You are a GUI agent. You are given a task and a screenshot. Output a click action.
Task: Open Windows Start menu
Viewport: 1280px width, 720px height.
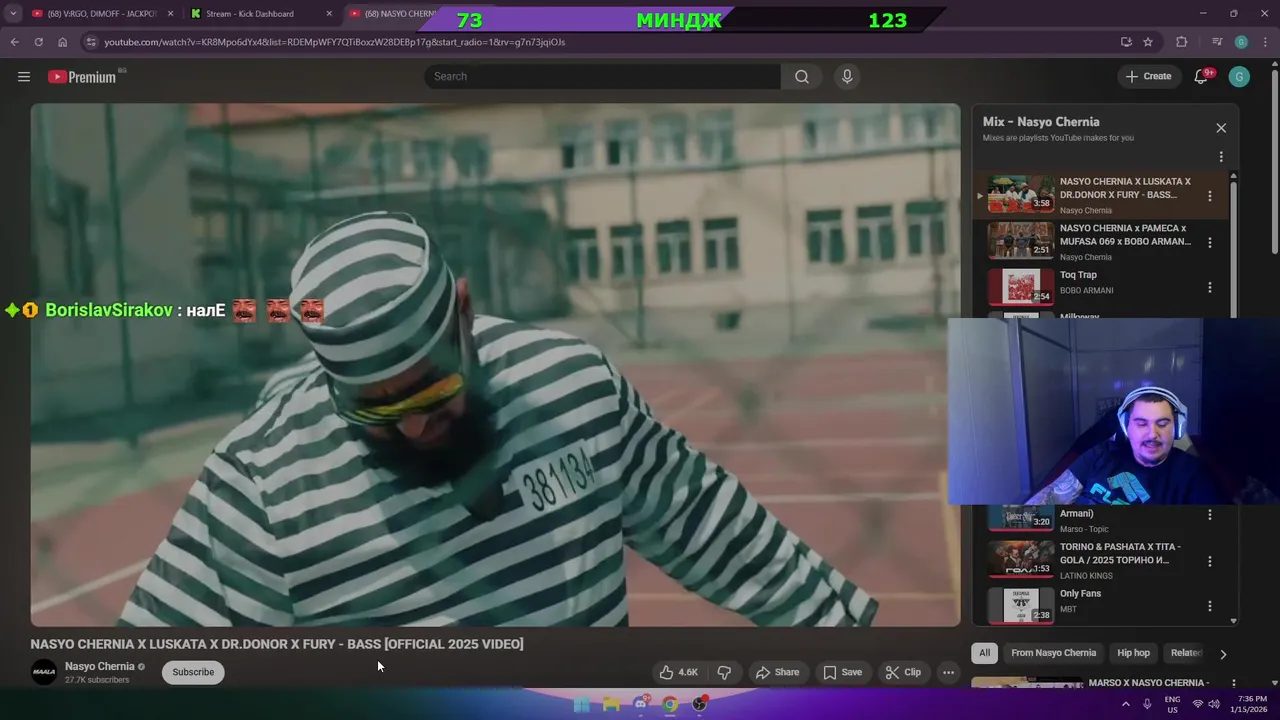tap(581, 704)
